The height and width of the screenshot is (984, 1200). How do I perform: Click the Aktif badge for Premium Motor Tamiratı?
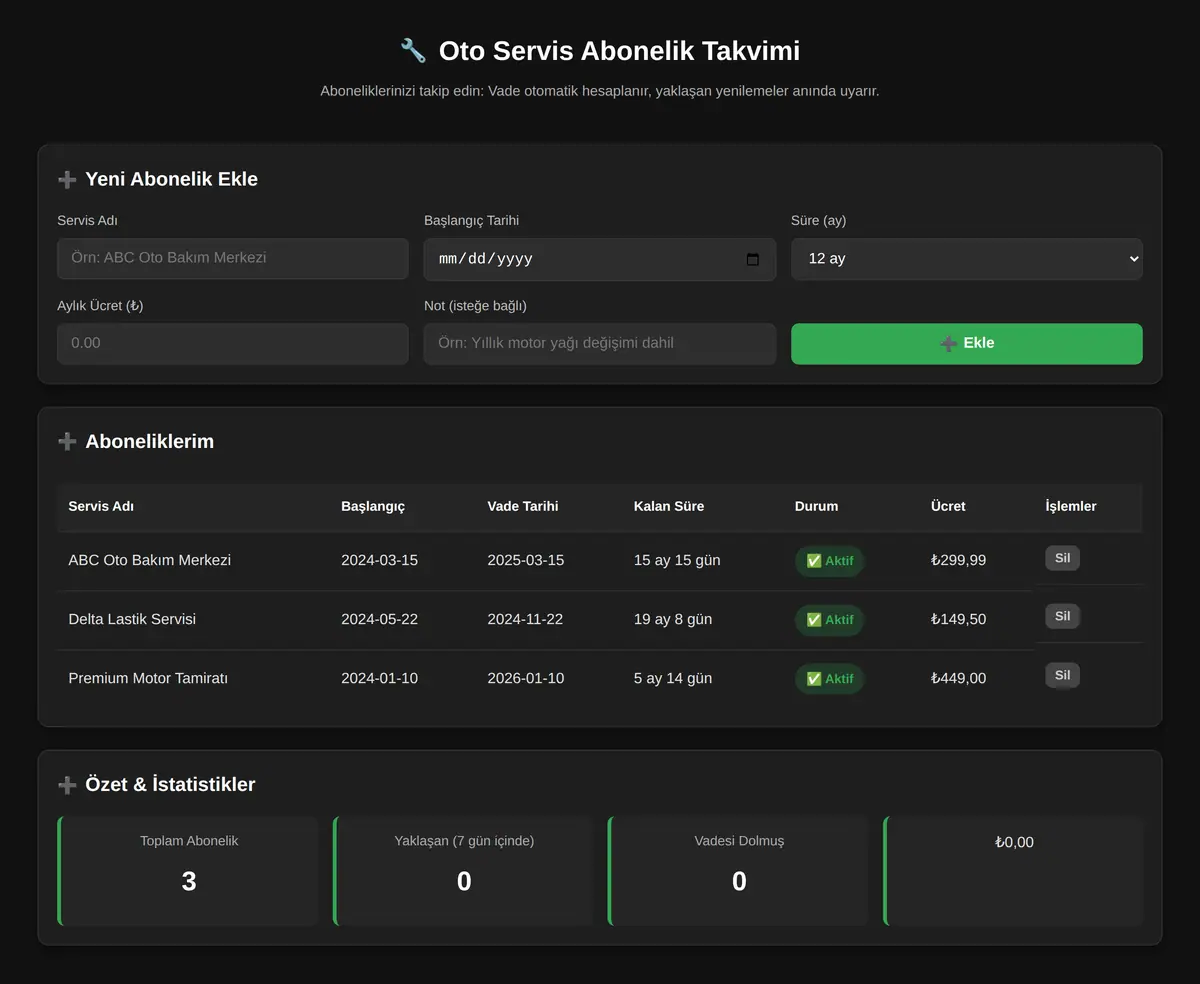coord(829,679)
